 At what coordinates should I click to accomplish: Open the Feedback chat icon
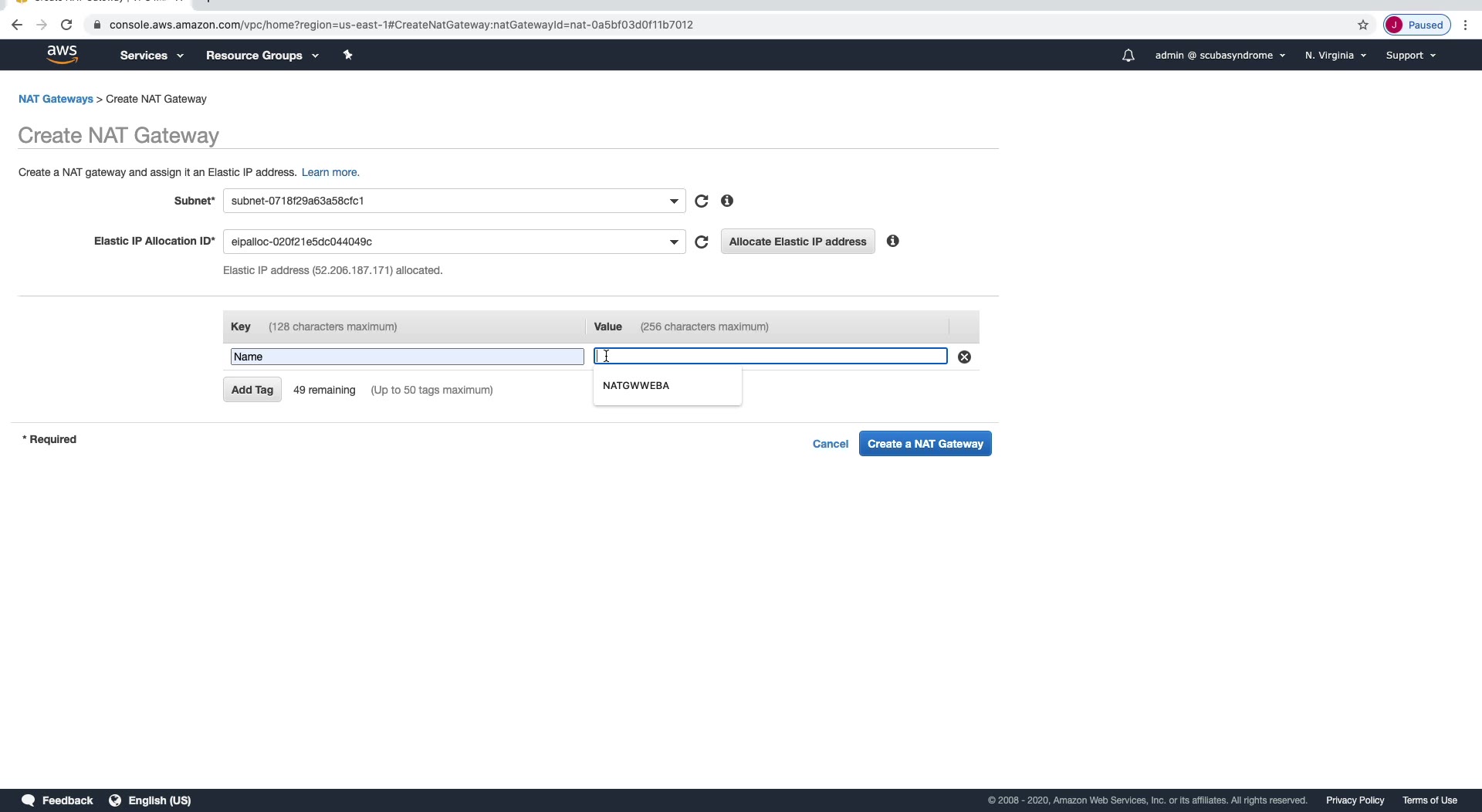coord(29,800)
